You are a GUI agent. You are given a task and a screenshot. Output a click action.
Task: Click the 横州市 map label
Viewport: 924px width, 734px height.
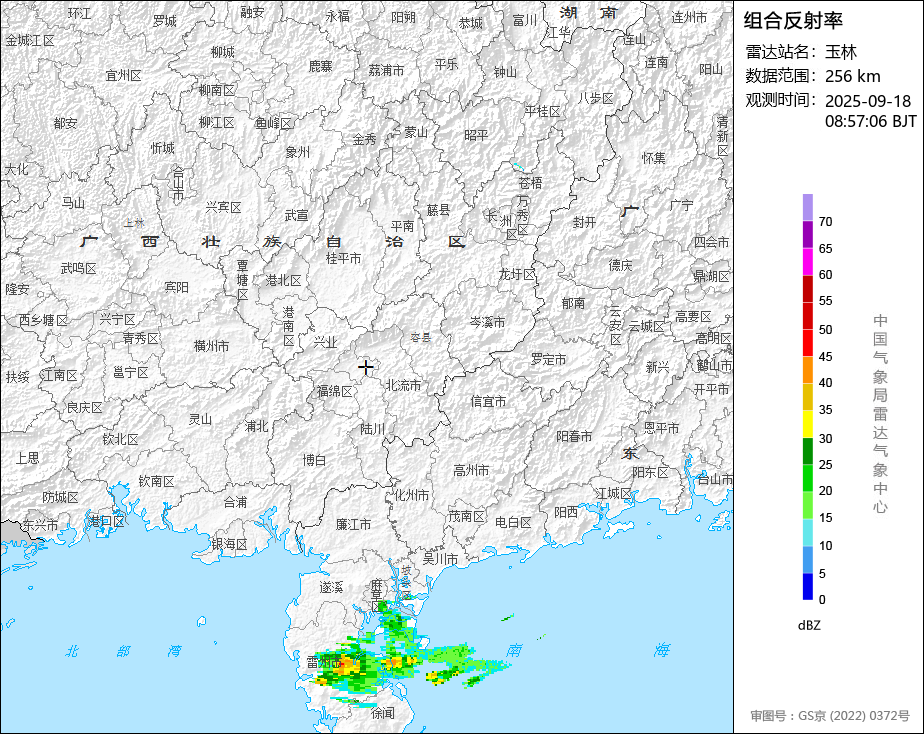tap(212, 346)
